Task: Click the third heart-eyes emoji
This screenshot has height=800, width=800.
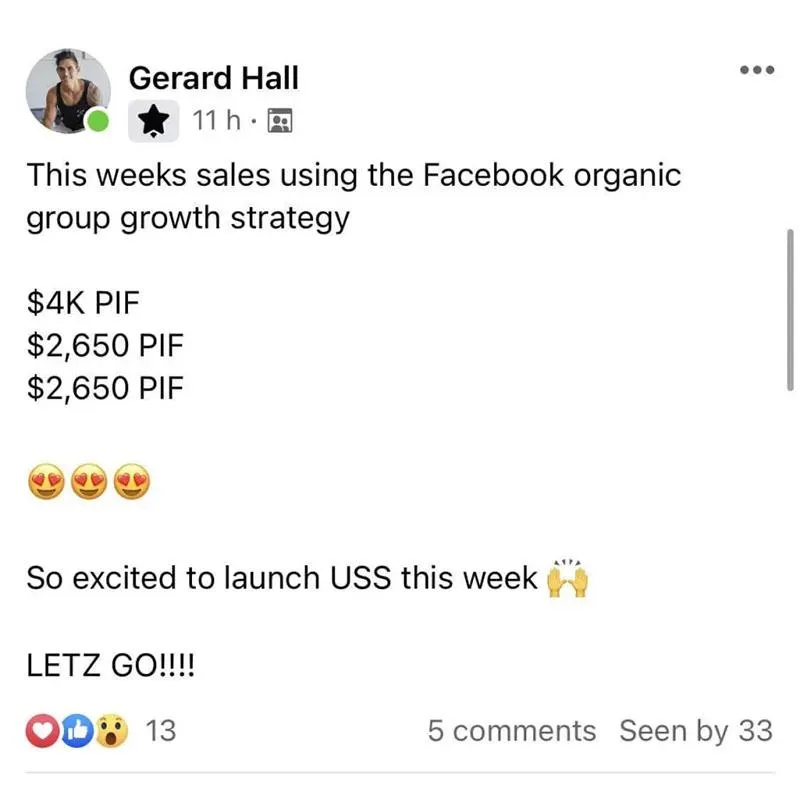Action: [x=132, y=482]
